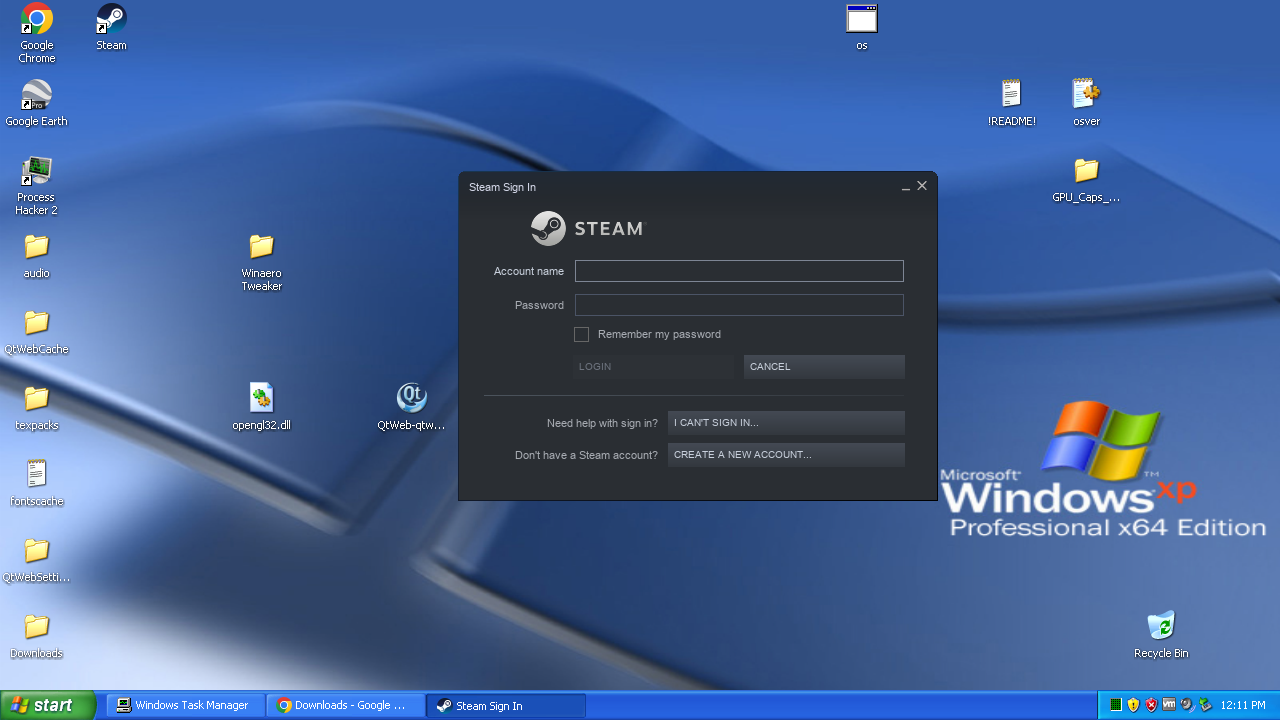Focus the Account name field

[x=739, y=271]
